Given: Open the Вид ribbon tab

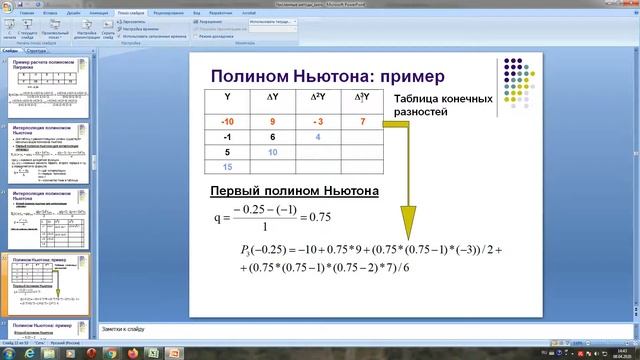Looking at the screenshot, I should pos(196,13).
